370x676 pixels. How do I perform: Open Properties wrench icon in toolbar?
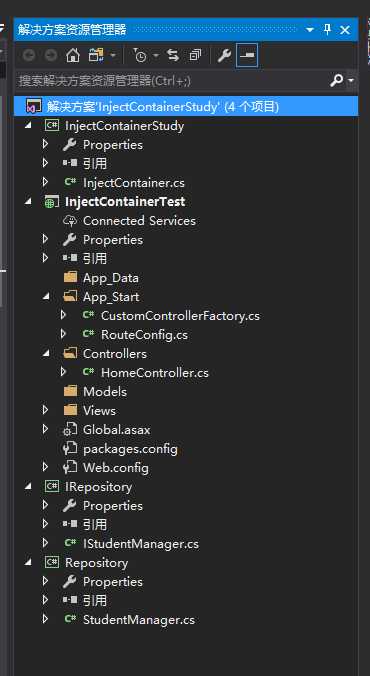224,55
